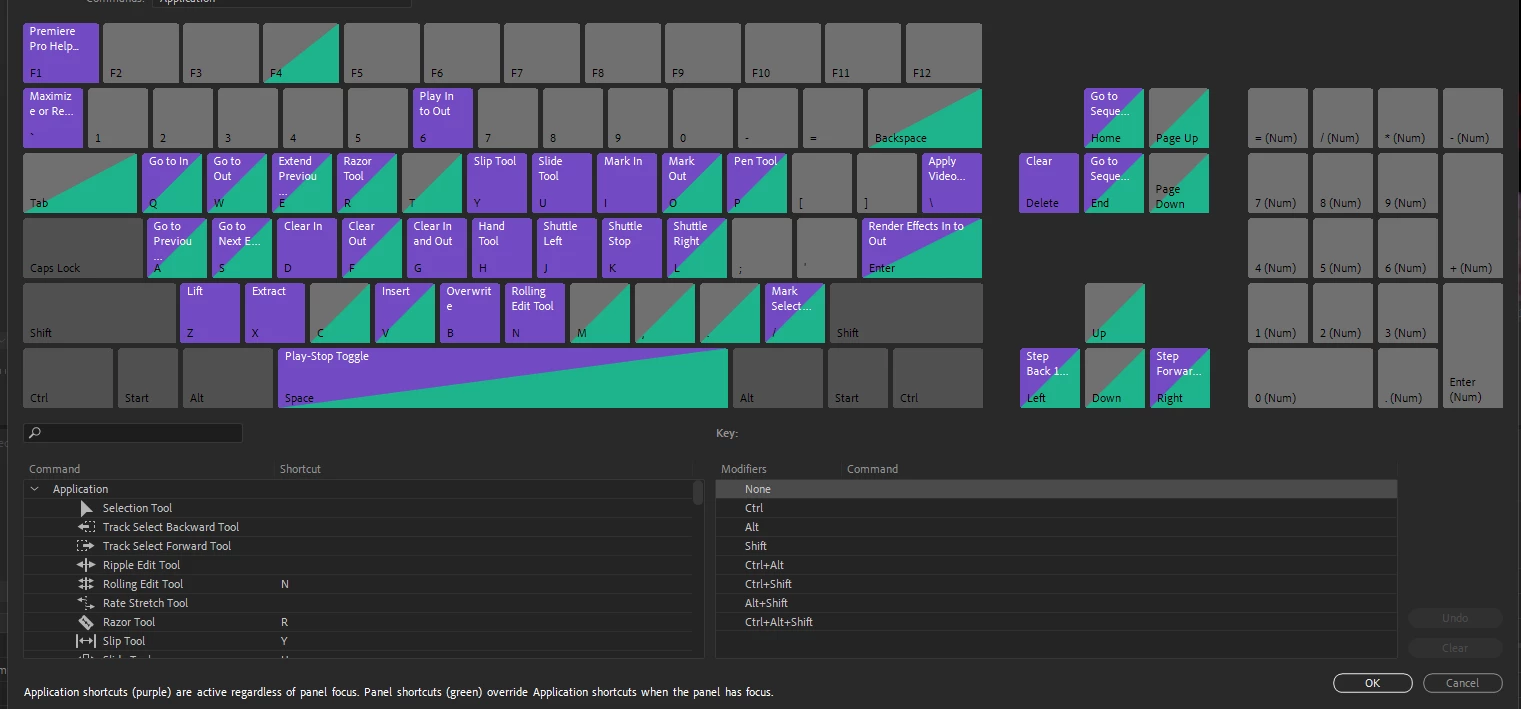Select the Go to Out W key
The image size is (1521, 709).
pyautogui.click(x=237, y=183)
